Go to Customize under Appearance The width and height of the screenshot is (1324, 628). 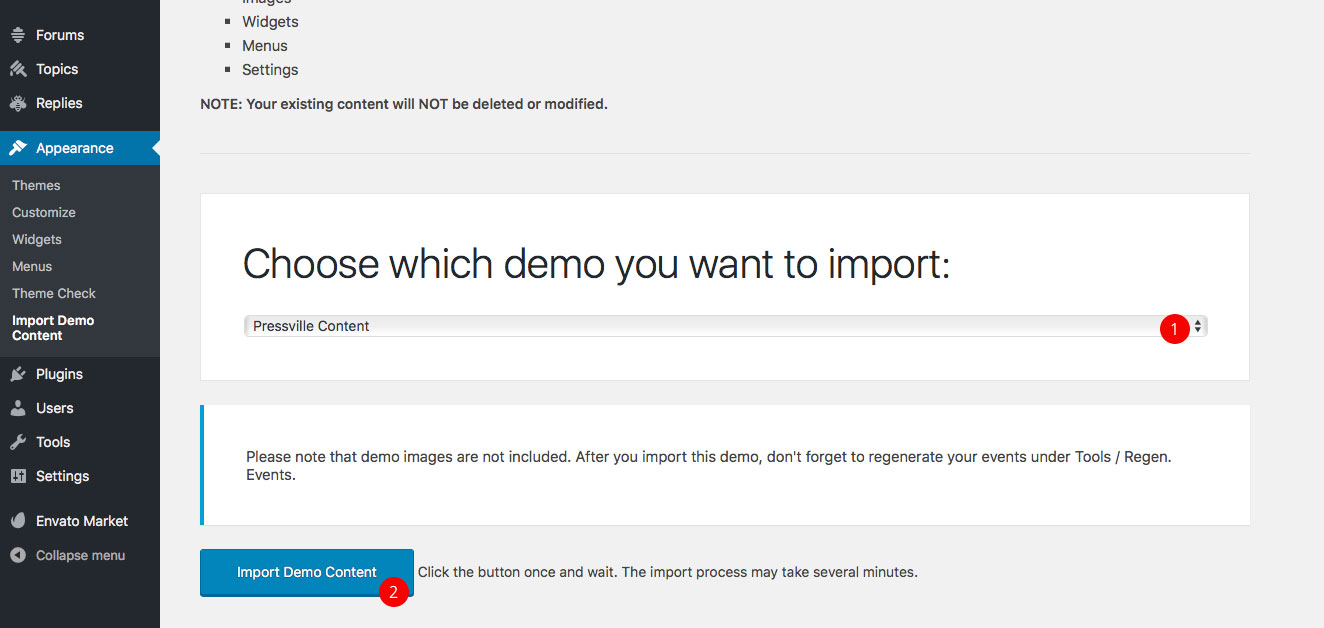[44, 212]
